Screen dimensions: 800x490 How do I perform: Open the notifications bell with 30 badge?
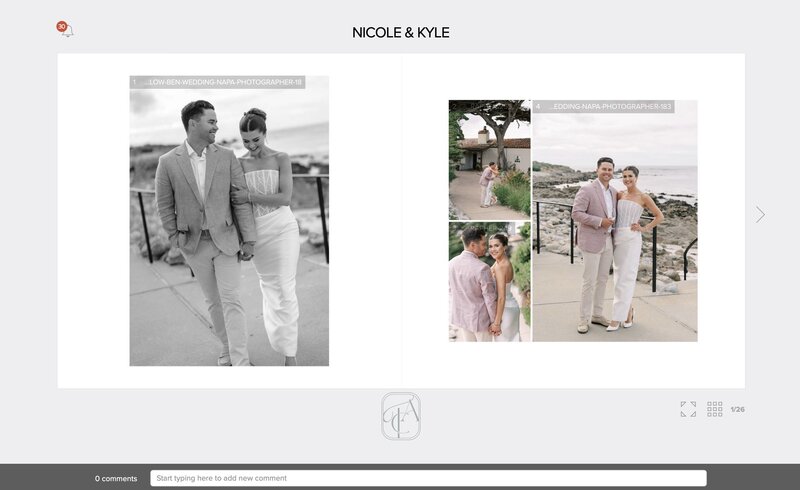tap(66, 31)
